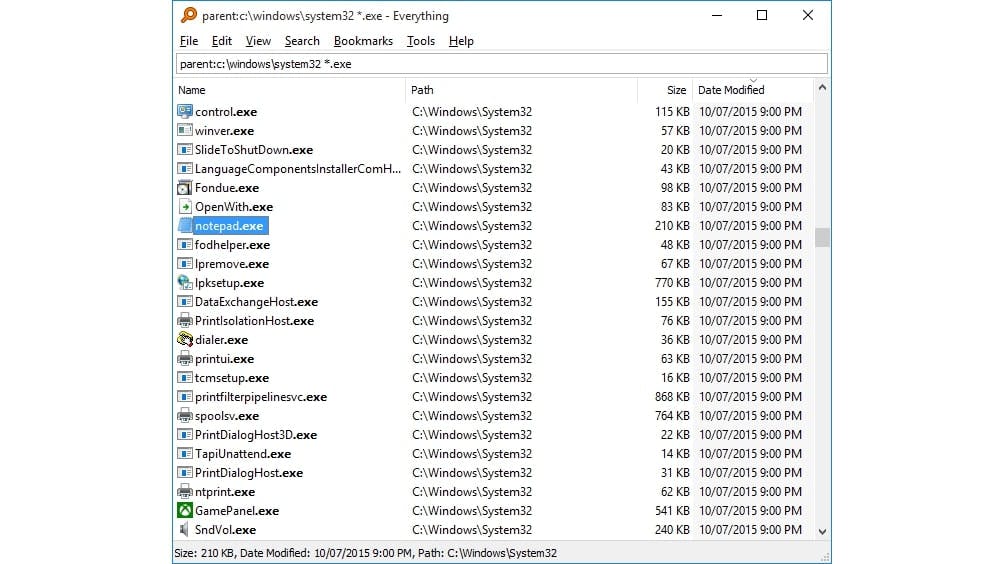The image size is (1003, 564).
Task: Click the path cell of control.exe row
Action: click(x=472, y=111)
